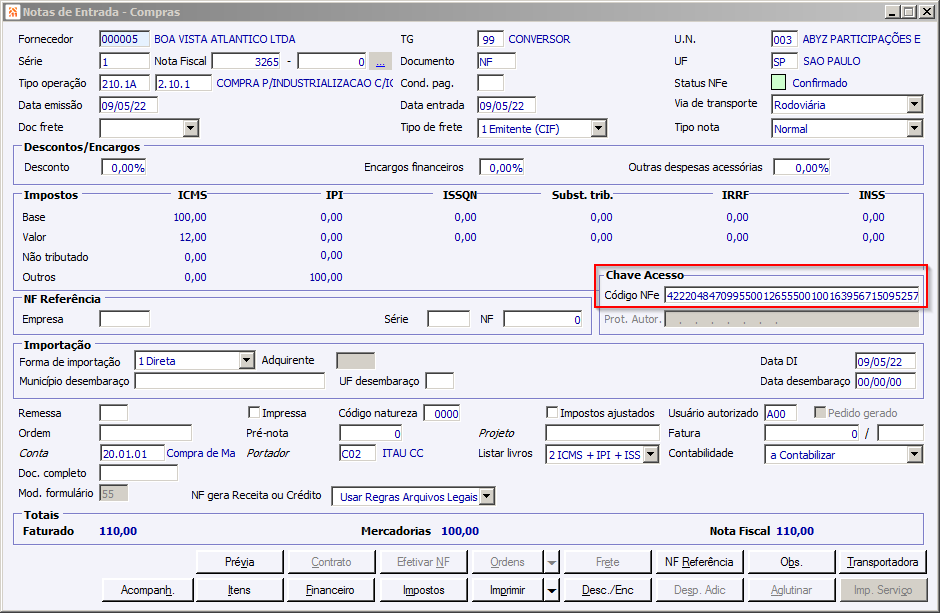
Task: Click the Data emissão date field
Action: click(128, 106)
